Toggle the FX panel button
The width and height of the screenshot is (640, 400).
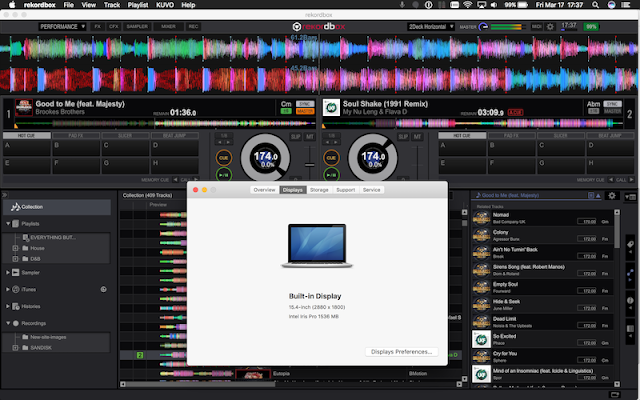[x=97, y=27]
